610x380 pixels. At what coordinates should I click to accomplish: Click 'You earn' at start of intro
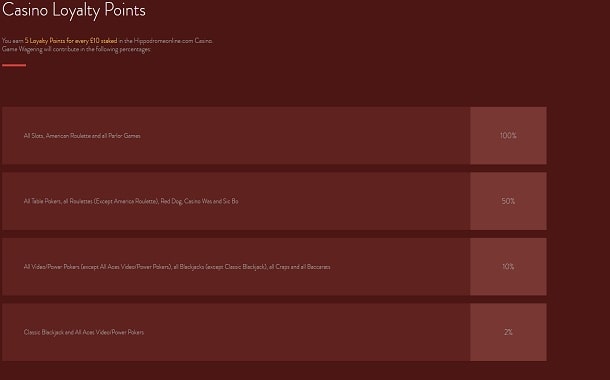(x=12, y=40)
